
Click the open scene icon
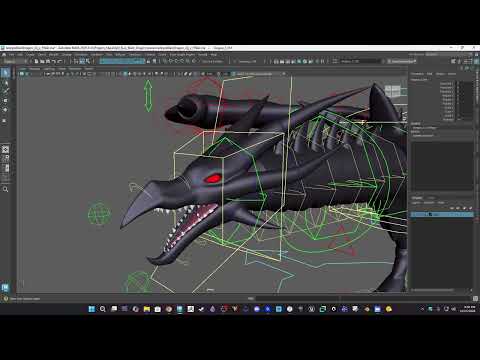(x=42, y=61)
